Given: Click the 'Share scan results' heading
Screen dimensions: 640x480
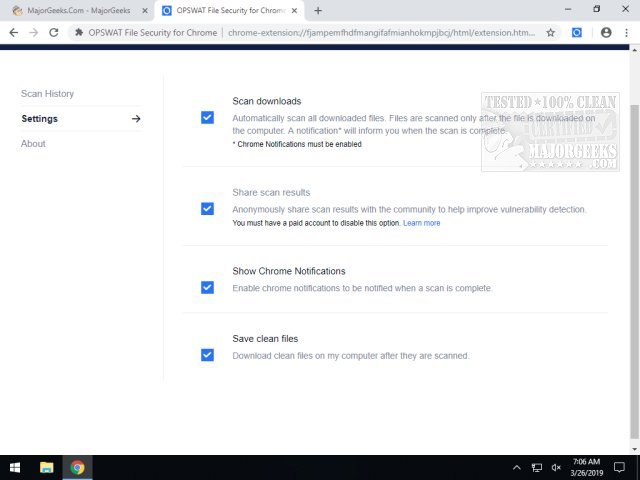Looking at the screenshot, I should (271, 192).
